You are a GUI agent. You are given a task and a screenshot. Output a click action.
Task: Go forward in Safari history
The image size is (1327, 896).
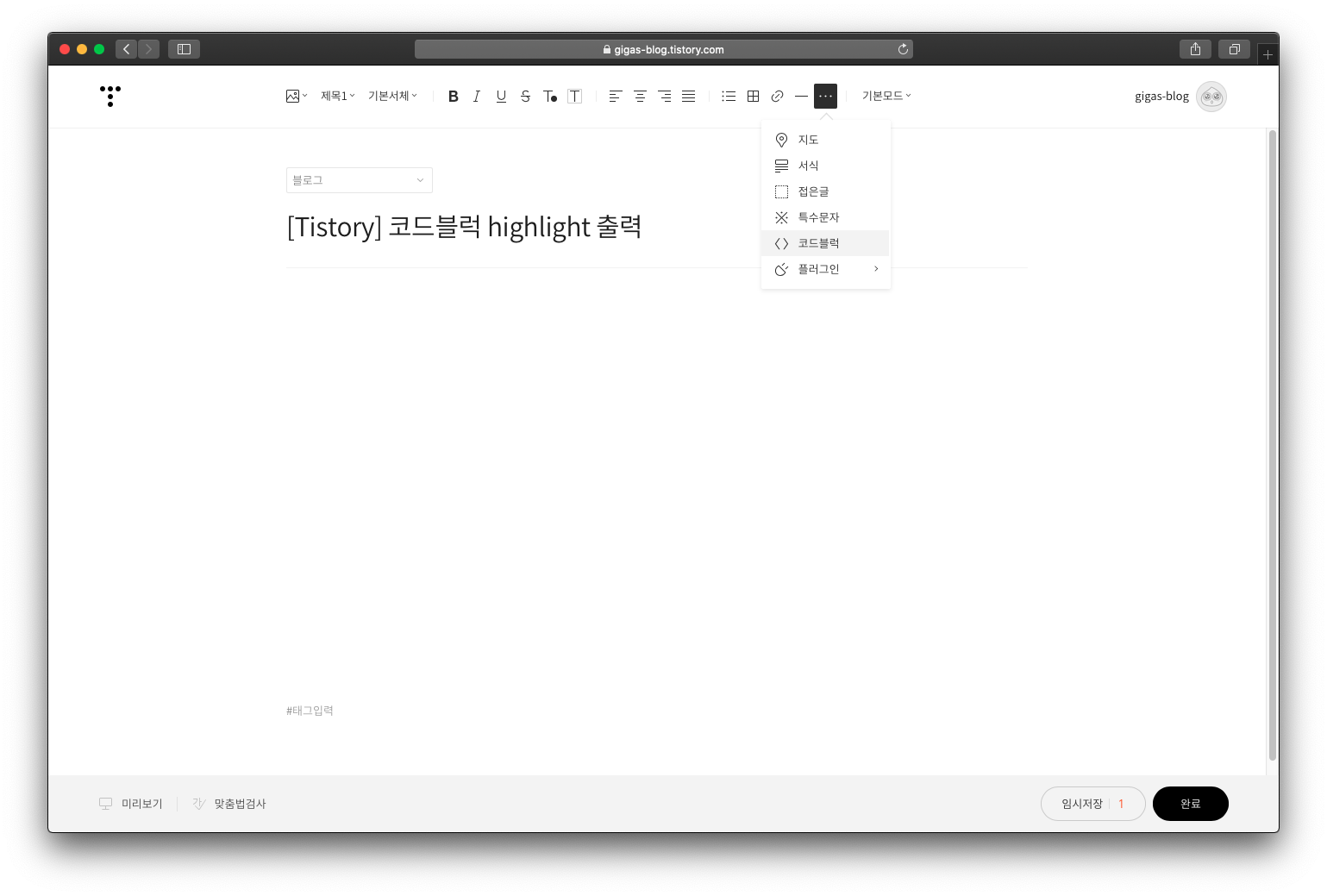pyautogui.click(x=148, y=49)
